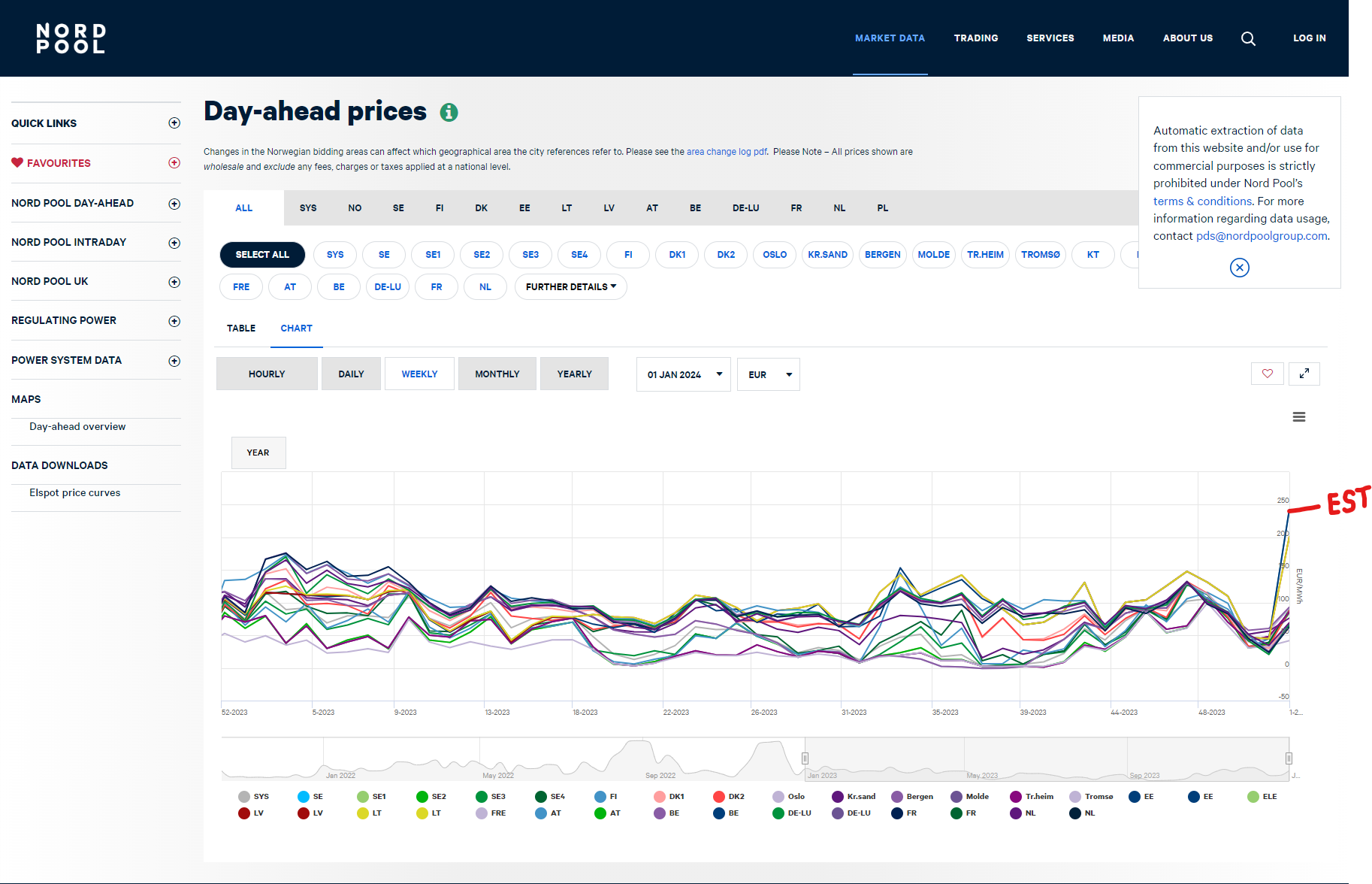Open the EUR currency dropdown
This screenshot has width=1372, height=884.
point(769,374)
